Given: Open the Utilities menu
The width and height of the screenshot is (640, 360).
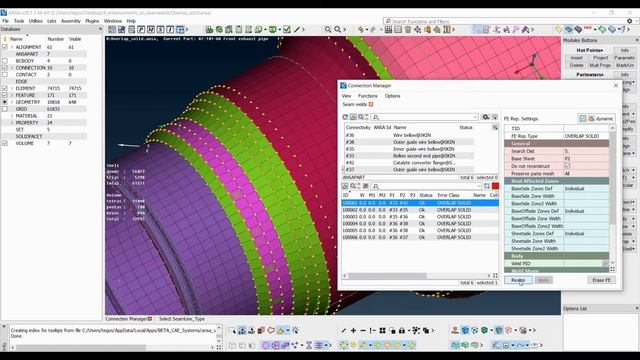Looking at the screenshot, I should pyautogui.click(x=36, y=21).
